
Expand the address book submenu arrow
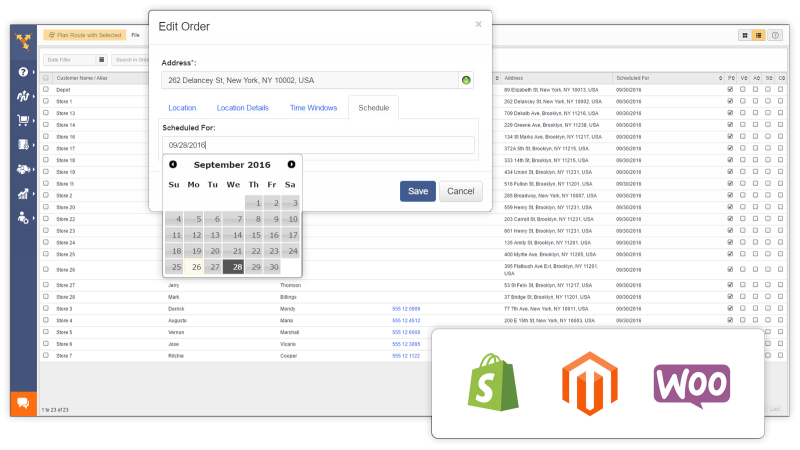tap(34, 145)
